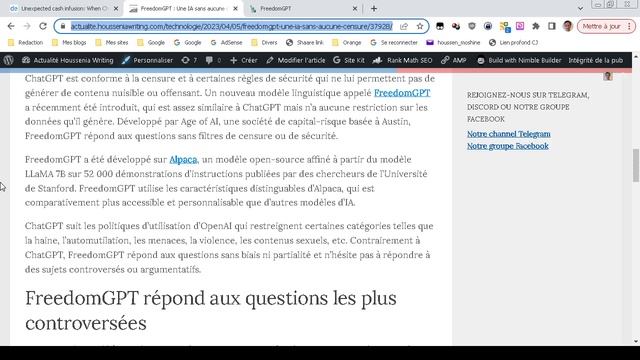This screenshot has width=640, height=360.
Task: Open the Extensions puzzle piece menu
Action: coord(536,26)
